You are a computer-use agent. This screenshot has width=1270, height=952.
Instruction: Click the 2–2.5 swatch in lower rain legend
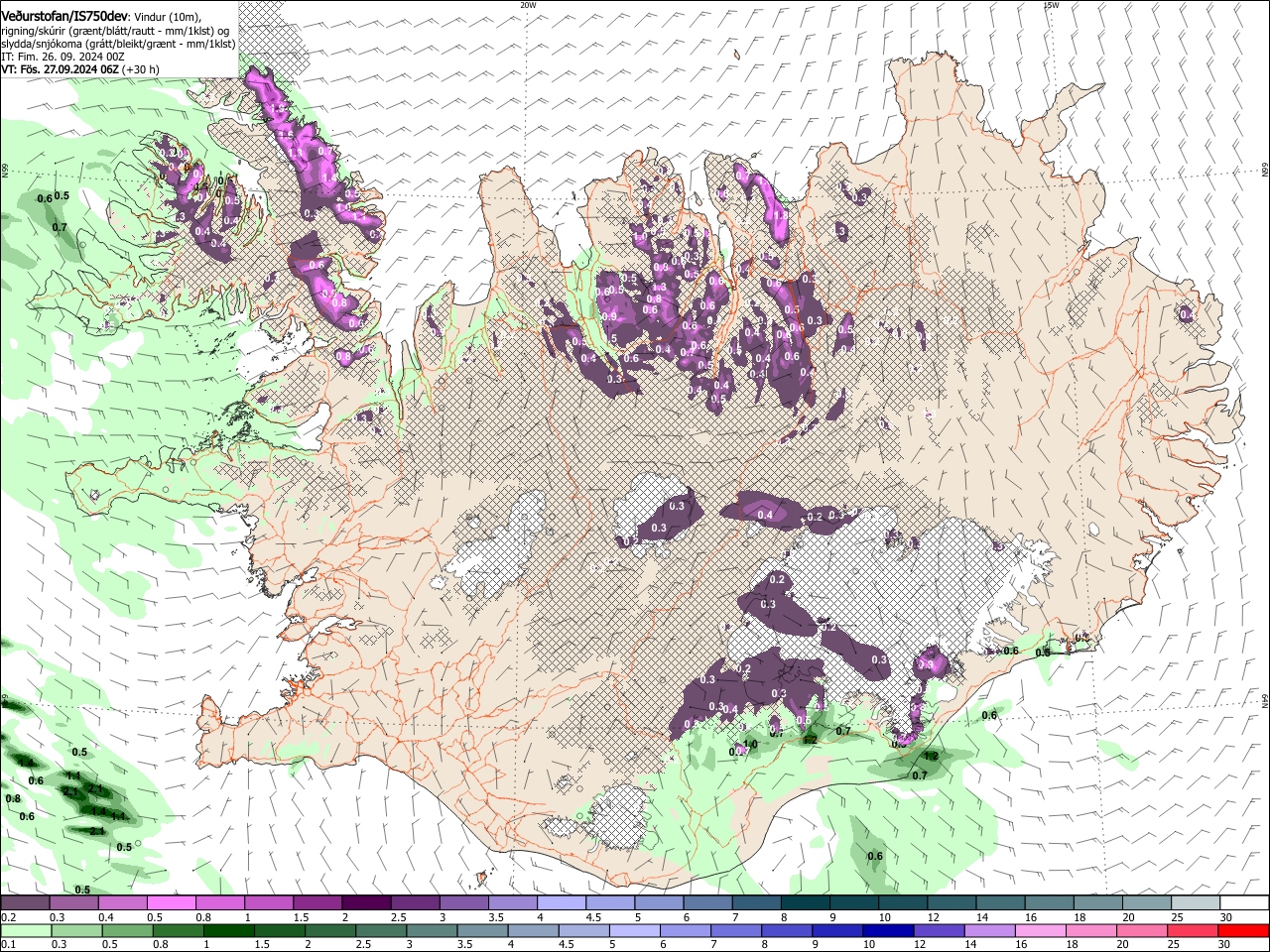[x=329, y=930]
